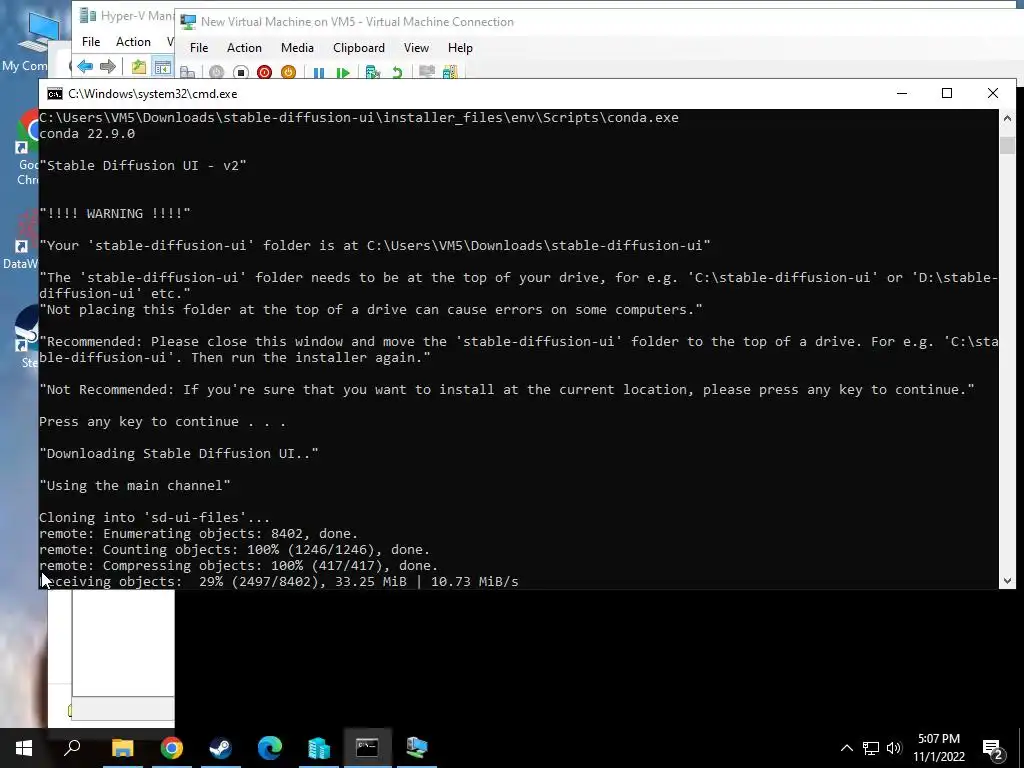The width and height of the screenshot is (1024, 768).
Task: Go back in Hyper-V Manager toolbar
Action: point(84,66)
